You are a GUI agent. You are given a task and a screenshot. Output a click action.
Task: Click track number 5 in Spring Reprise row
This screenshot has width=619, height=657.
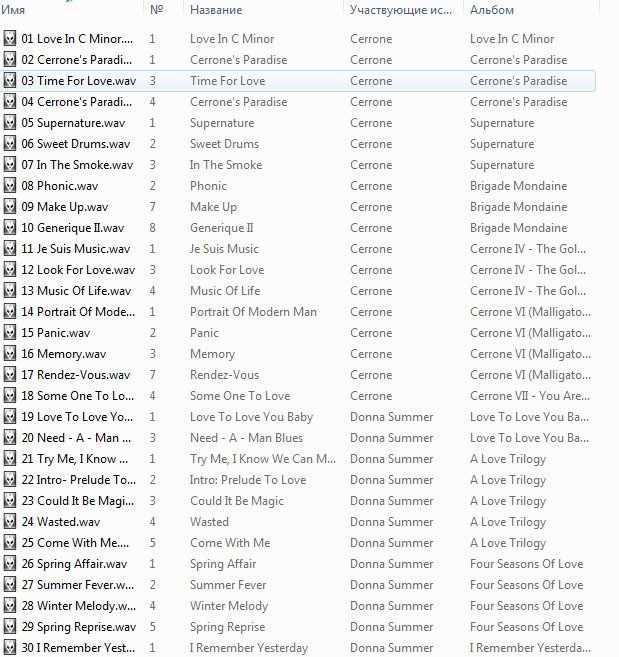[153, 626]
